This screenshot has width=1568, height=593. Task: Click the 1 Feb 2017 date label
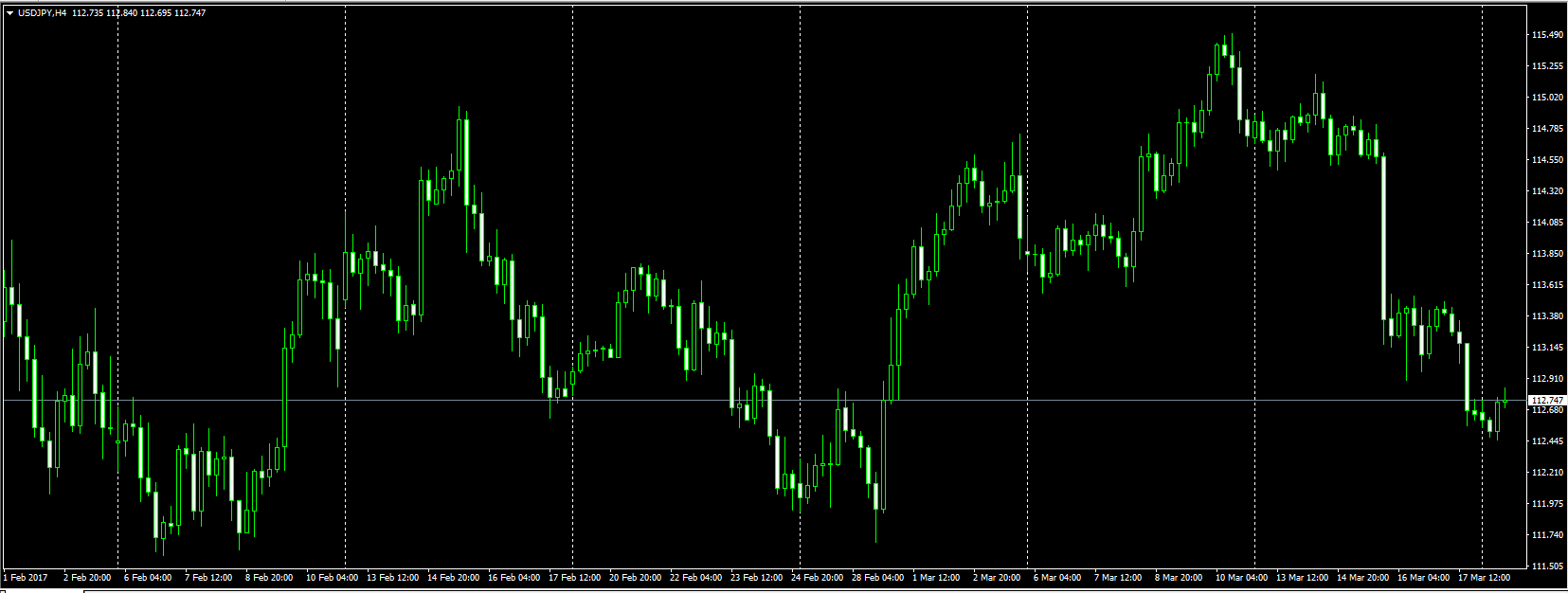coord(26,578)
